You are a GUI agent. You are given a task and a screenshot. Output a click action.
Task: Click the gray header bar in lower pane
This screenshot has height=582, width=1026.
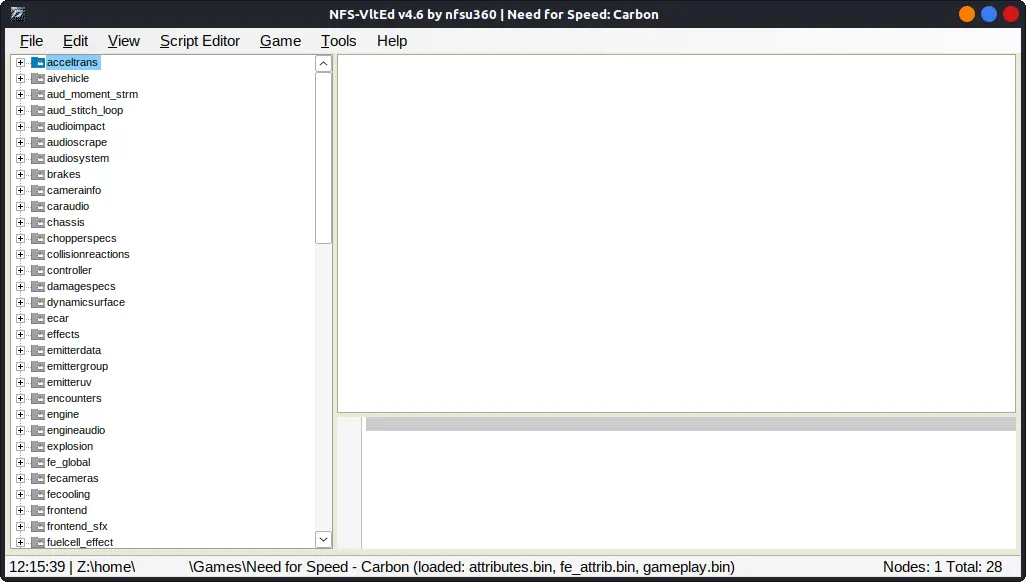(x=690, y=424)
